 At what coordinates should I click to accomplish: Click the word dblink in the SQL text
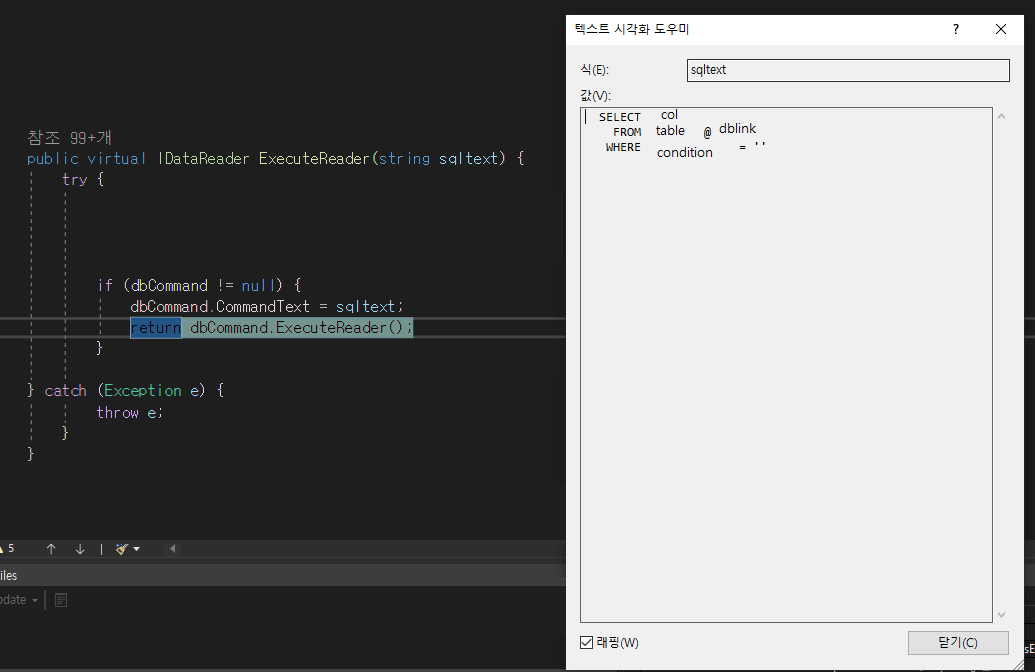[x=737, y=128]
